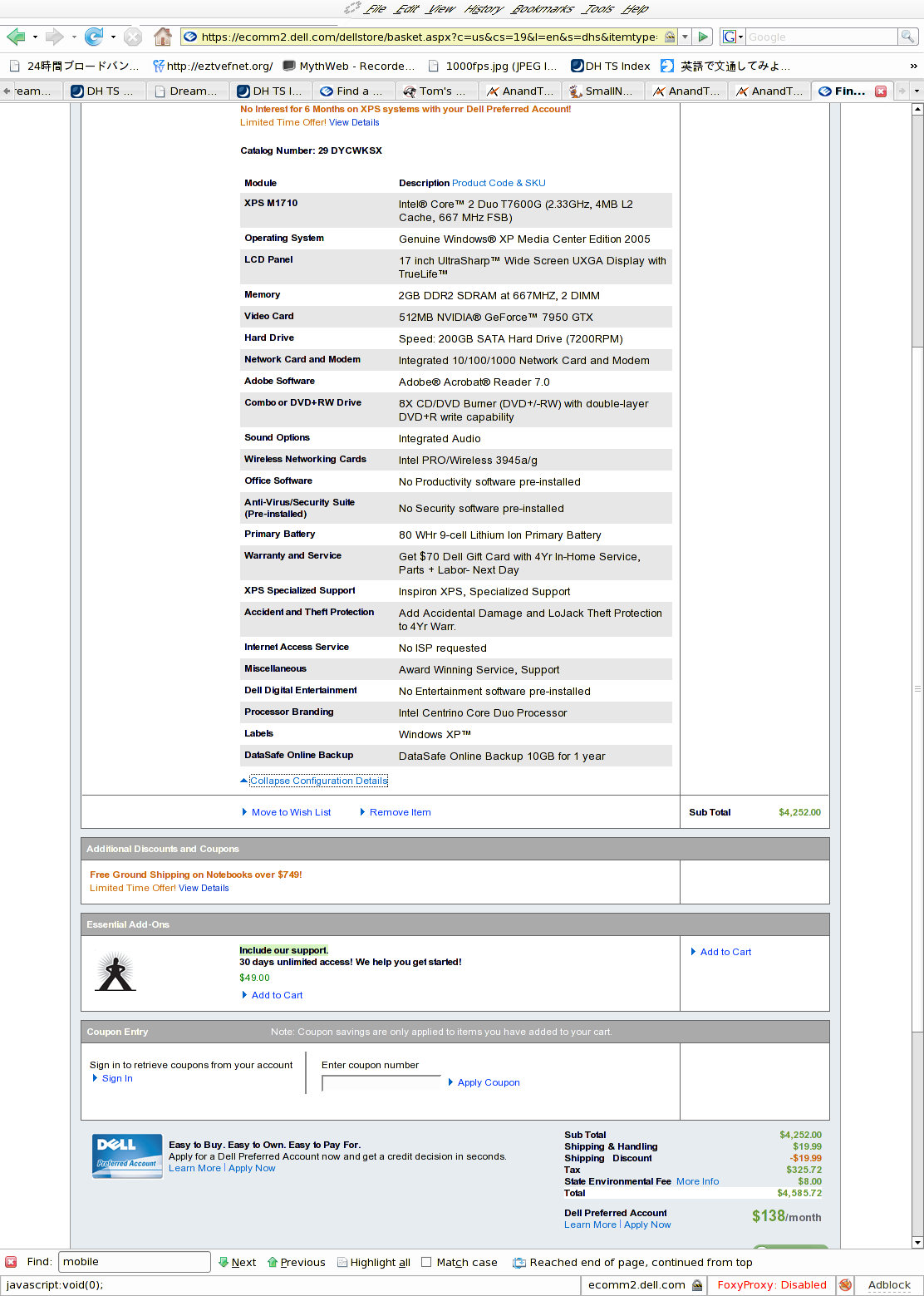Screen dimensions: 924x1296
Task: Open the Tools menu
Action: (x=599, y=9)
